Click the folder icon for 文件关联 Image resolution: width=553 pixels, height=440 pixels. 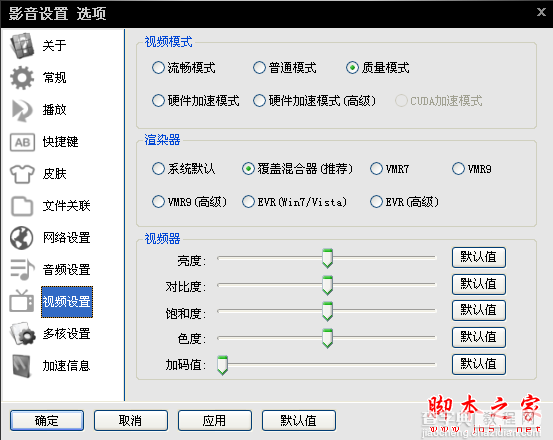[x=22, y=206]
